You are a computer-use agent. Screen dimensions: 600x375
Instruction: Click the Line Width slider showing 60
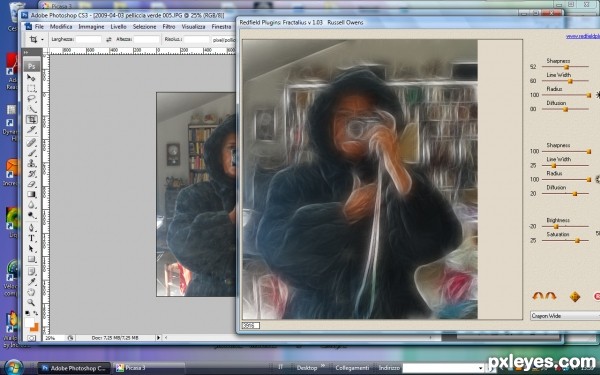(565, 81)
